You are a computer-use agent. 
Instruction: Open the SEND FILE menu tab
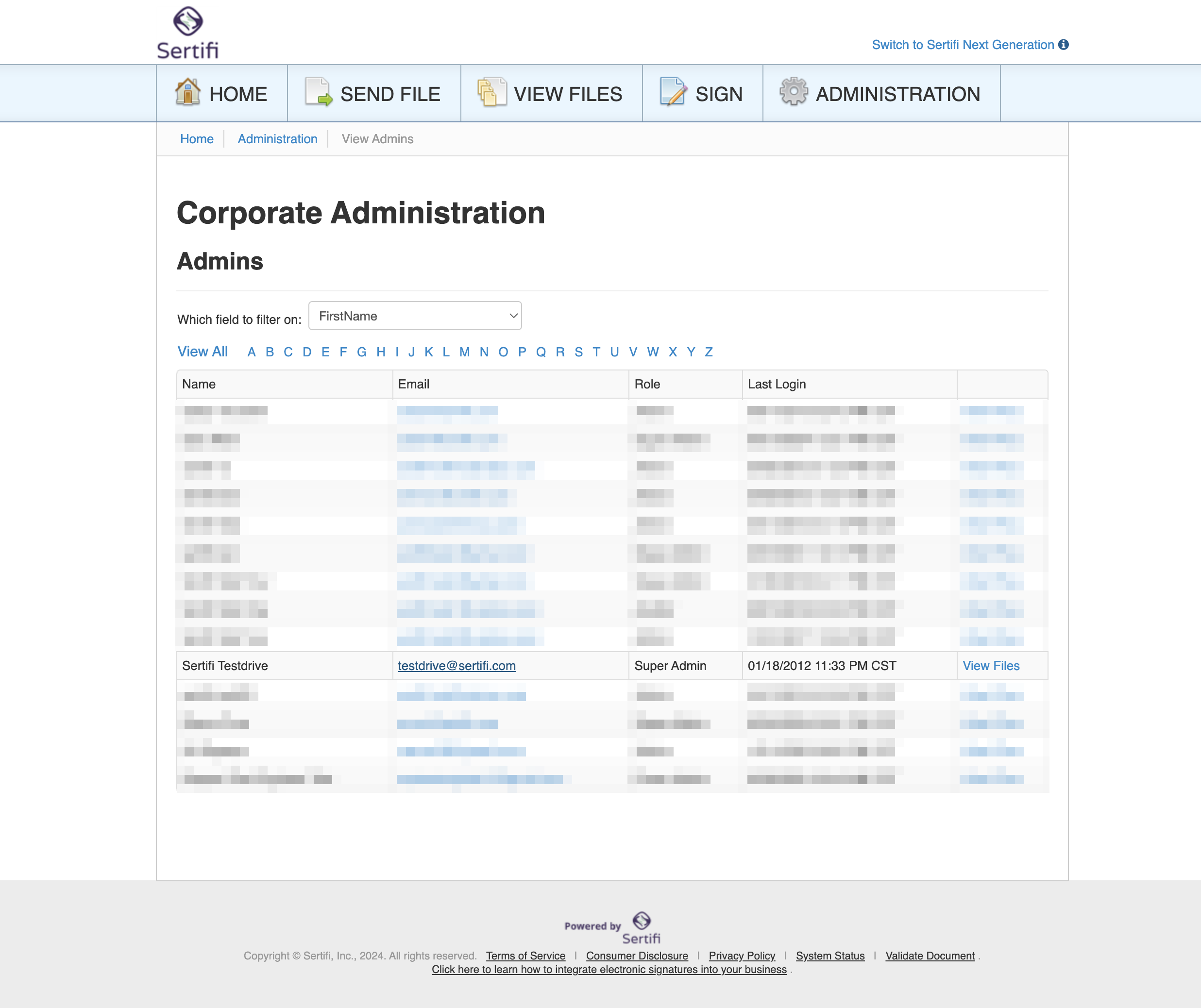point(374,93)
